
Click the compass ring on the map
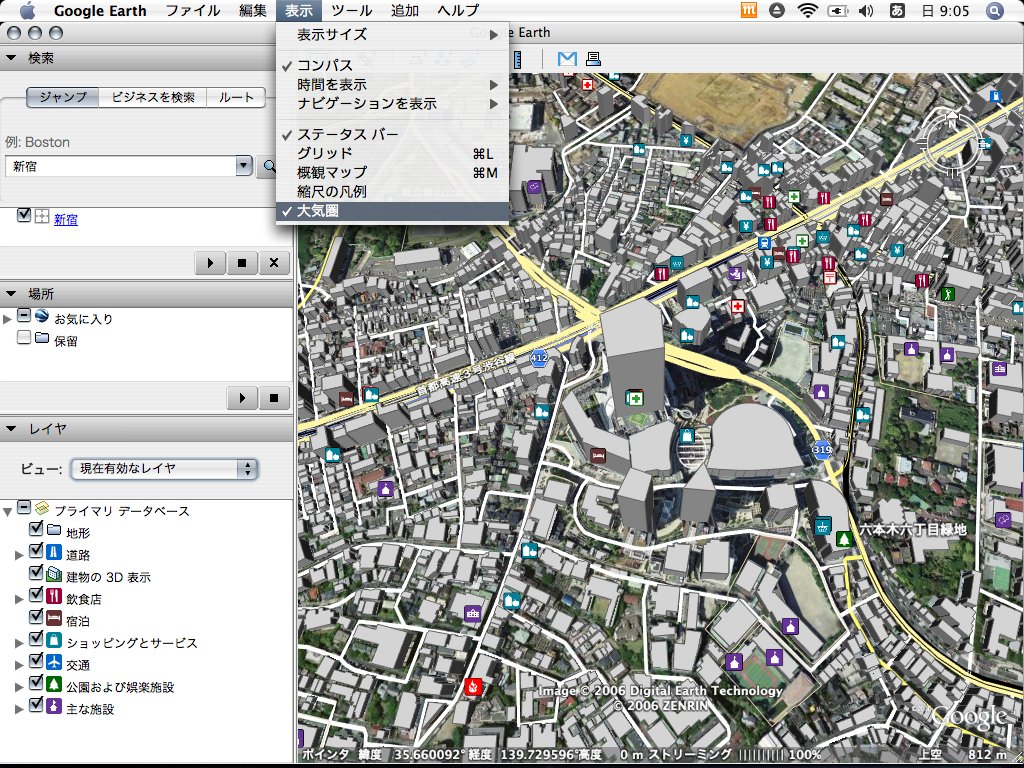[952, 142]
